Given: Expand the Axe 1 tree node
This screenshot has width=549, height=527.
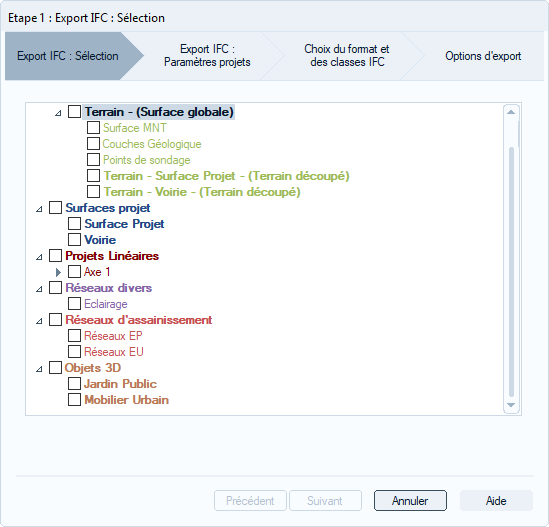Looking at the screenshot, I should point(58,272).
